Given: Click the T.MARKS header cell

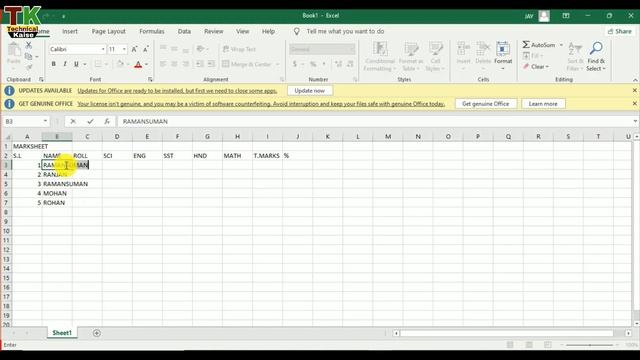Looking at the screenshot, I should click(x=267, y=156).
